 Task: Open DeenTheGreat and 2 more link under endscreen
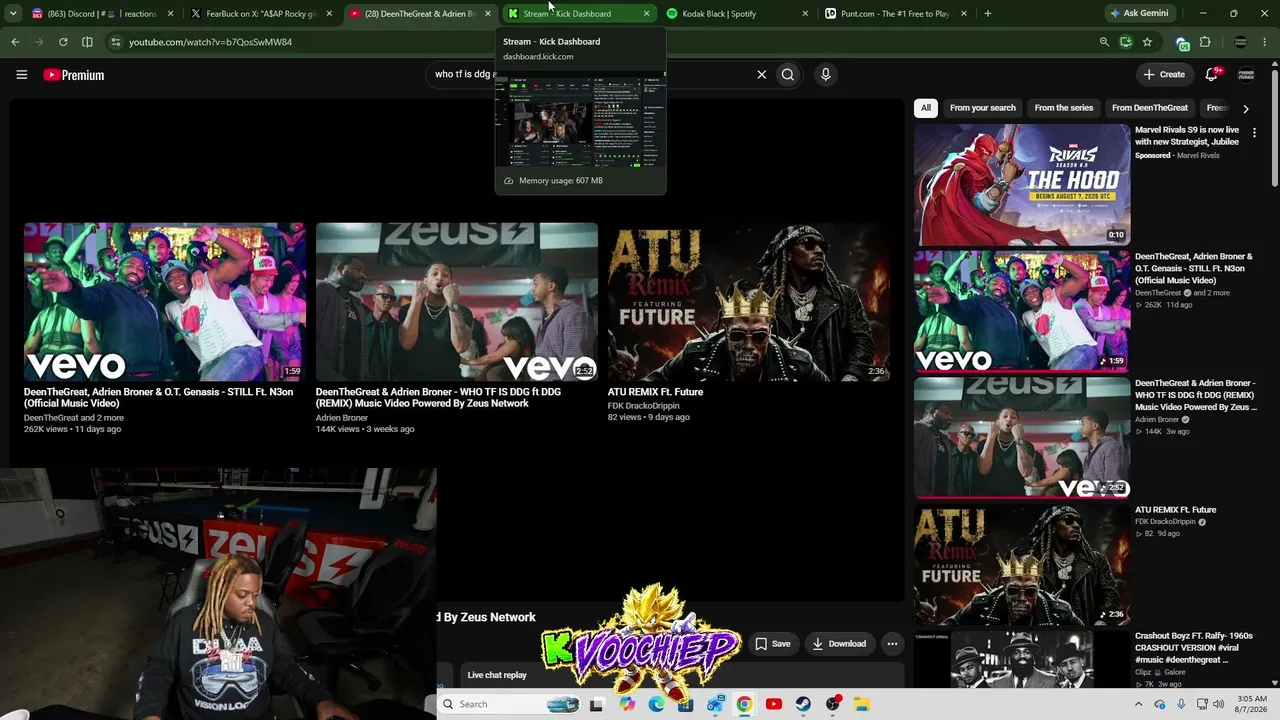74,418
